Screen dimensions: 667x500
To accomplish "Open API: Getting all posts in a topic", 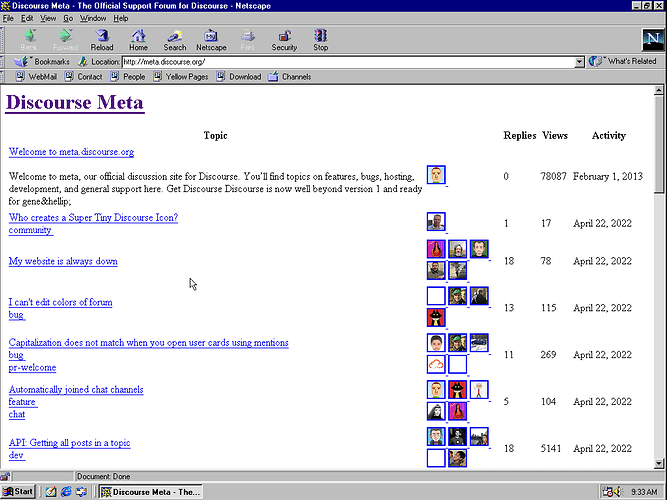I will pos(69,443).
